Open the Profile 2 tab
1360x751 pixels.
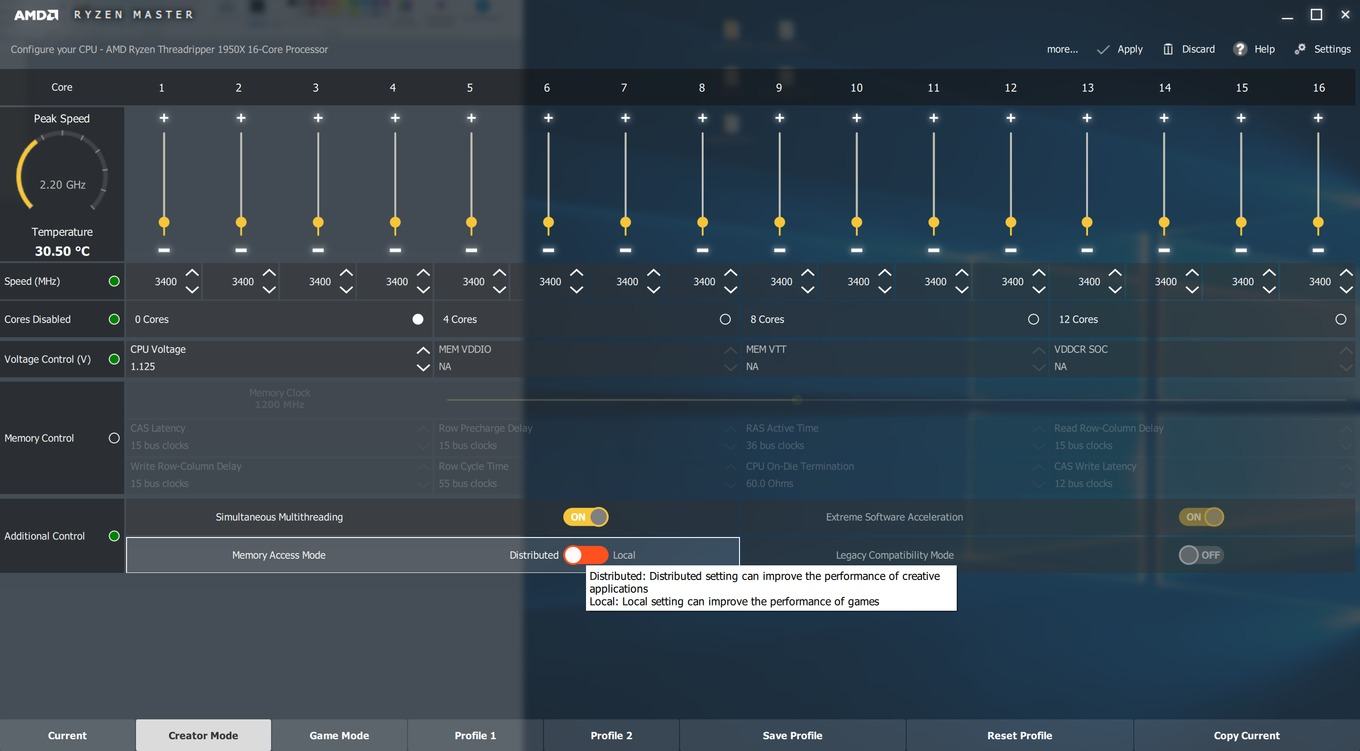pyautogui.click(x=611, y=735)
